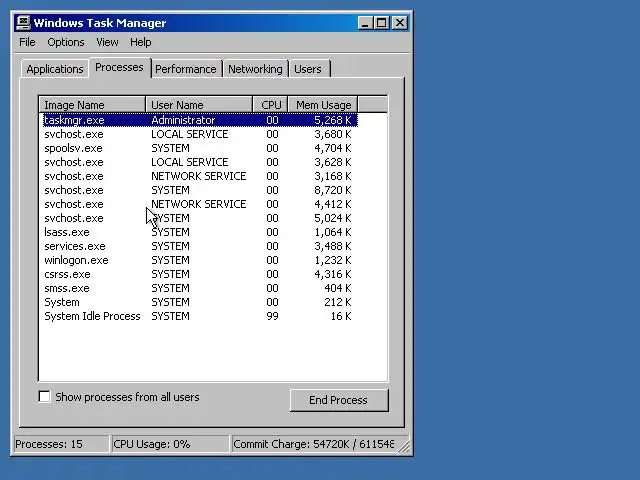Select svchost.exe using 3,168 K memory
640x480 pixels.
[x=200, y=176]
